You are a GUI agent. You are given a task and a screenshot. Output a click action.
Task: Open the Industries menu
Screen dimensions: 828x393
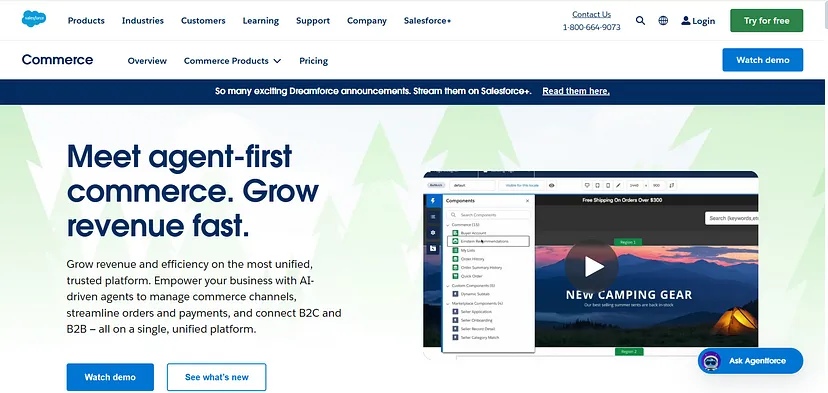coord(143,21)
